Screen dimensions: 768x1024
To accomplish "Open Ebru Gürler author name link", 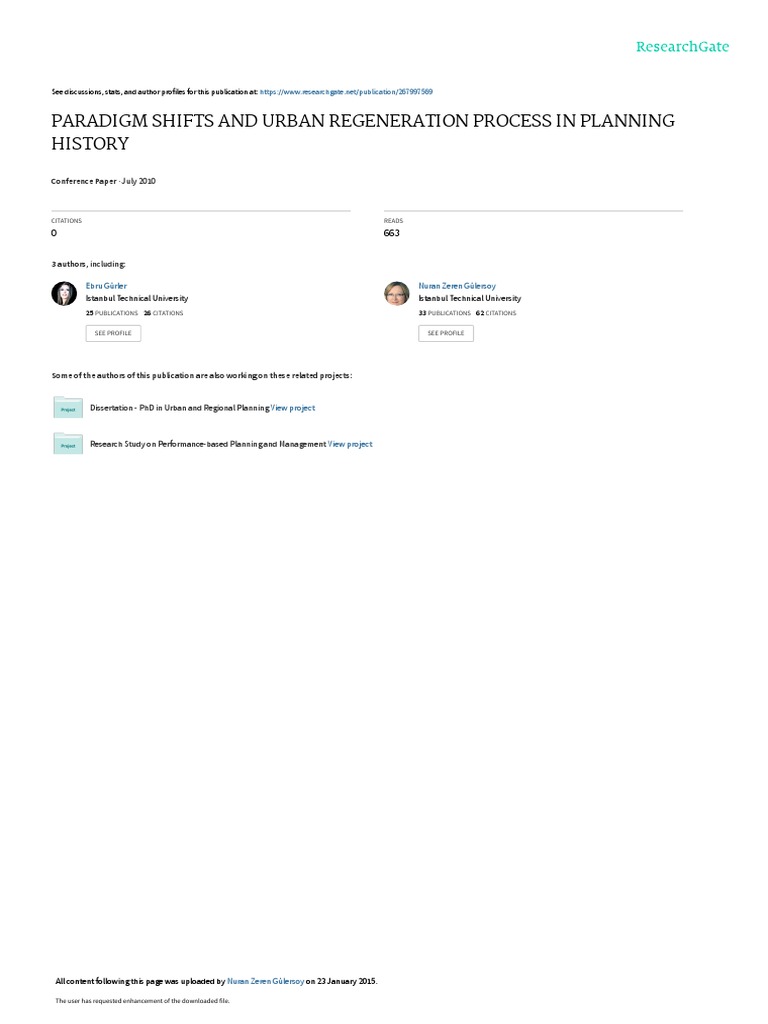I will click(106, 286).
